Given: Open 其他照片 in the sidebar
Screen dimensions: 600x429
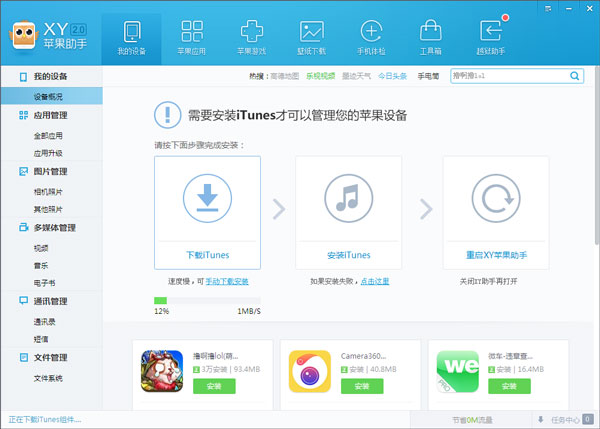Looking at the screenshot, I should pos(48,209).
